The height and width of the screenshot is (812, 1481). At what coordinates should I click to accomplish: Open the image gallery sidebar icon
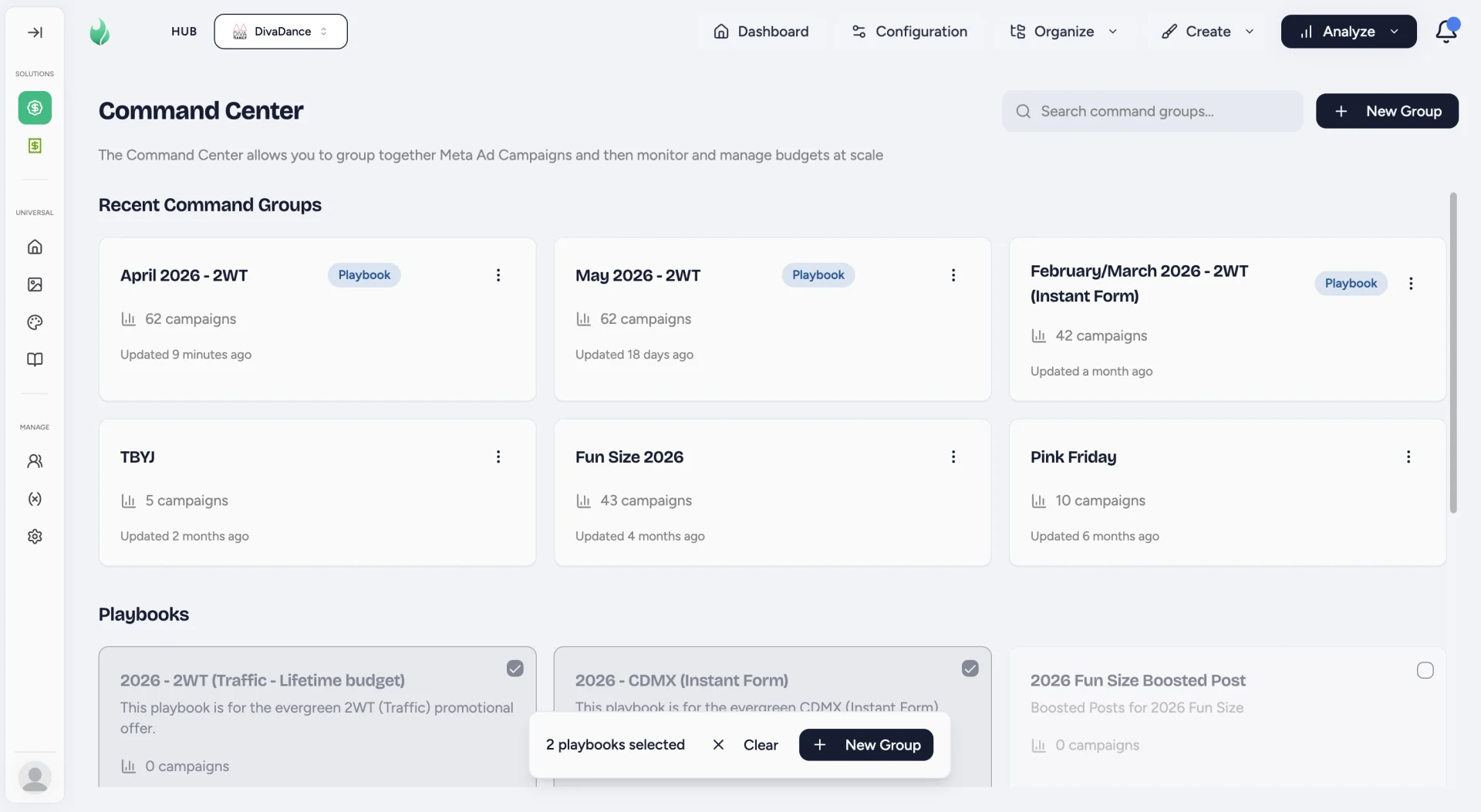[35, 285]
